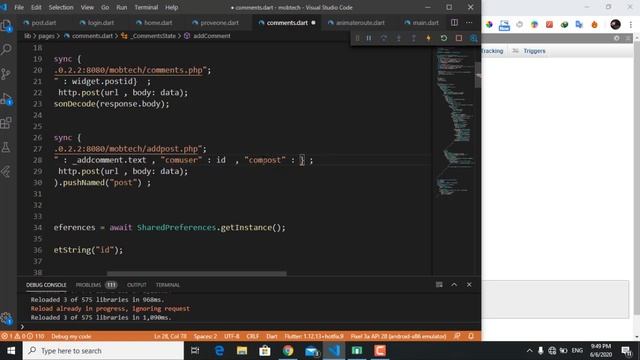
Task: Change file encoding UTF-8
Action: 231,336
